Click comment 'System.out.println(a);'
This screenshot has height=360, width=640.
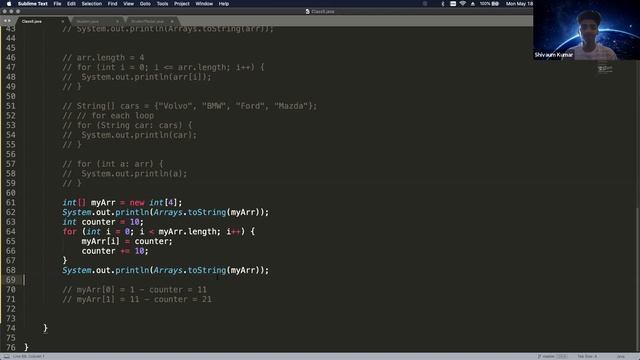point(125,174)
